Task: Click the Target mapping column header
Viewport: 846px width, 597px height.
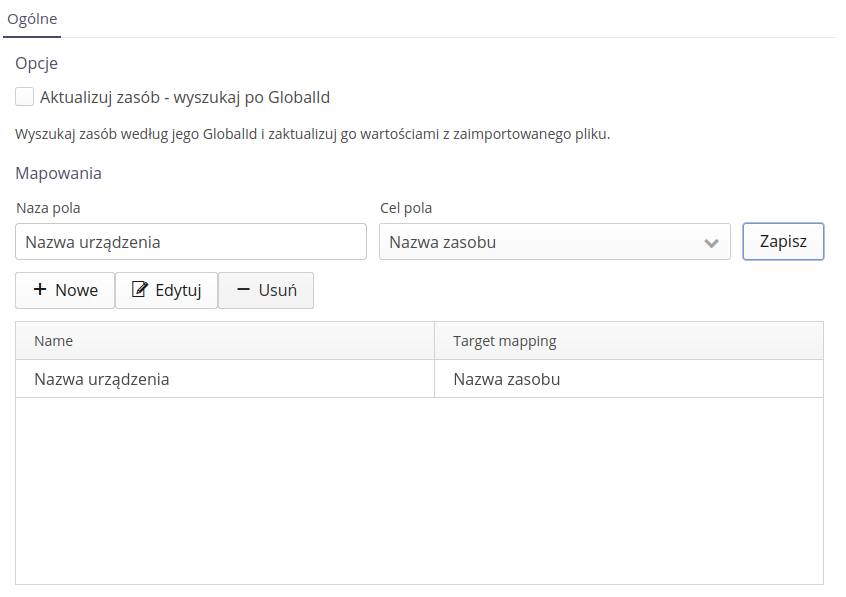Action: tap(504, 341)
